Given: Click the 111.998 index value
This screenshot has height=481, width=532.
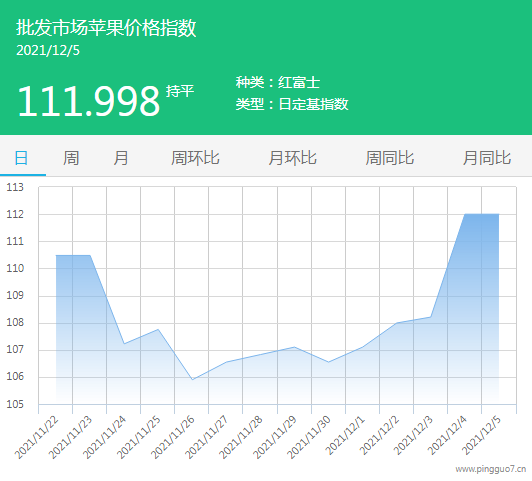Looking at the screenshot, I should click(89, 101).
